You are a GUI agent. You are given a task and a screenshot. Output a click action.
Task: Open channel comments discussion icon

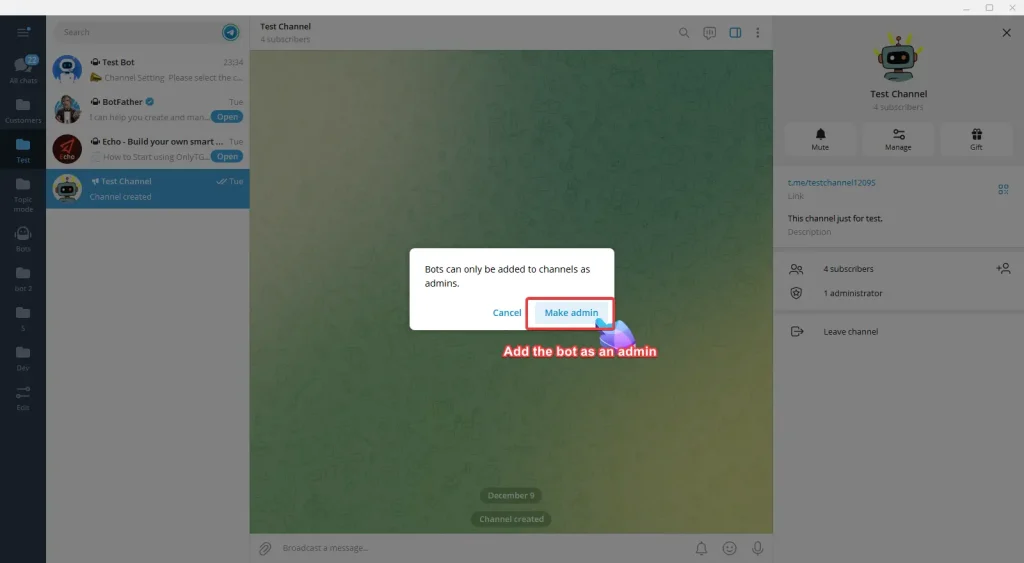[709, 33]
